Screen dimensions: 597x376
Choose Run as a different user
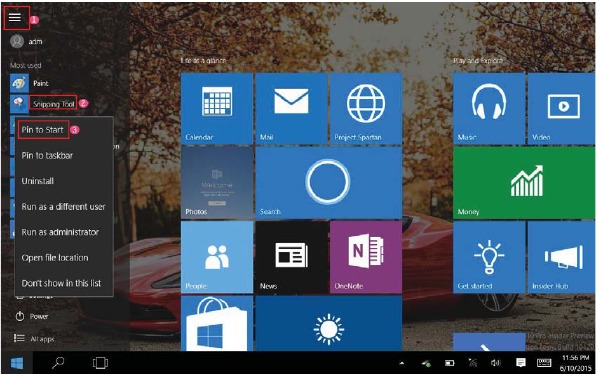click(64, 207)
